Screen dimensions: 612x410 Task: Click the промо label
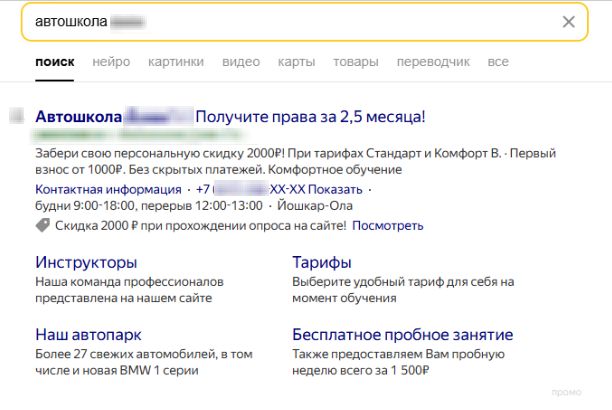[566, 392]
